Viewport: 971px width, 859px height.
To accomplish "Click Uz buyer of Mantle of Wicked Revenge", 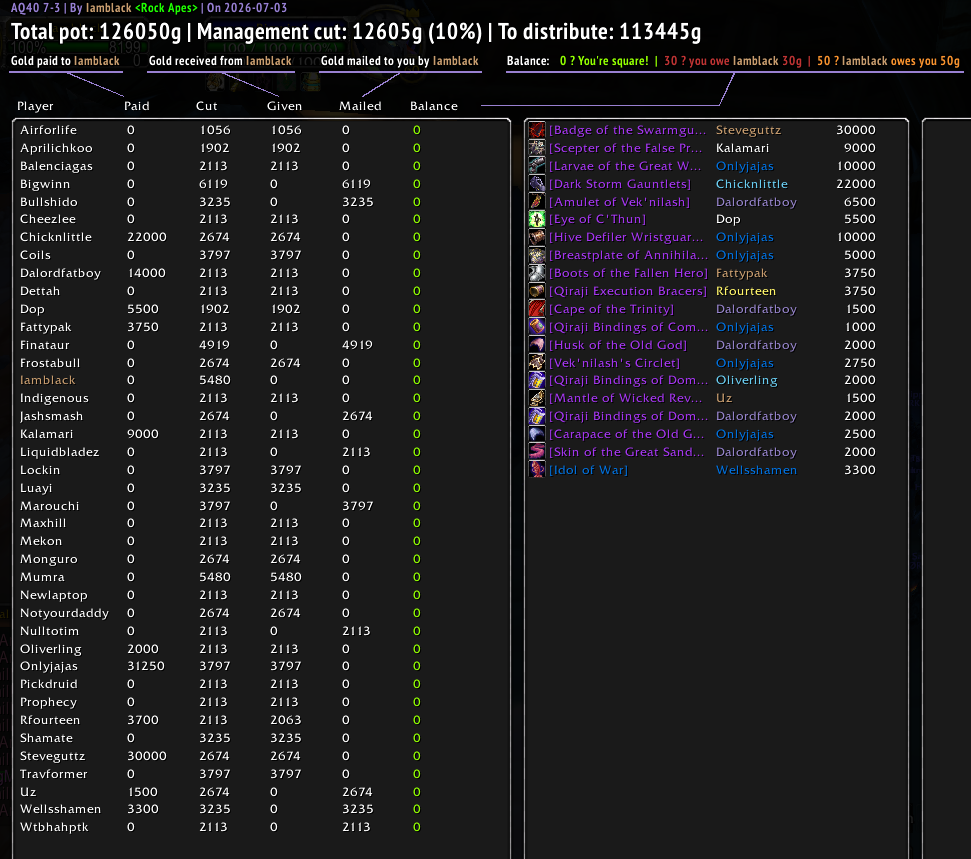I will (x=724, y=398).
